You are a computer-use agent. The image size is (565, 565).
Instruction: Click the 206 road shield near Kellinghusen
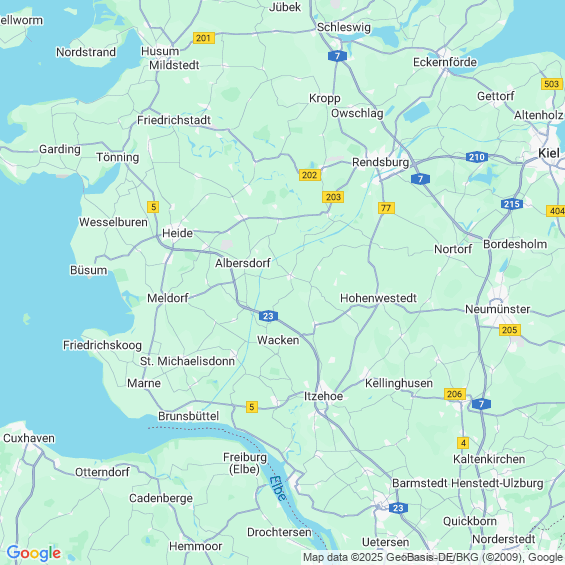455,394
